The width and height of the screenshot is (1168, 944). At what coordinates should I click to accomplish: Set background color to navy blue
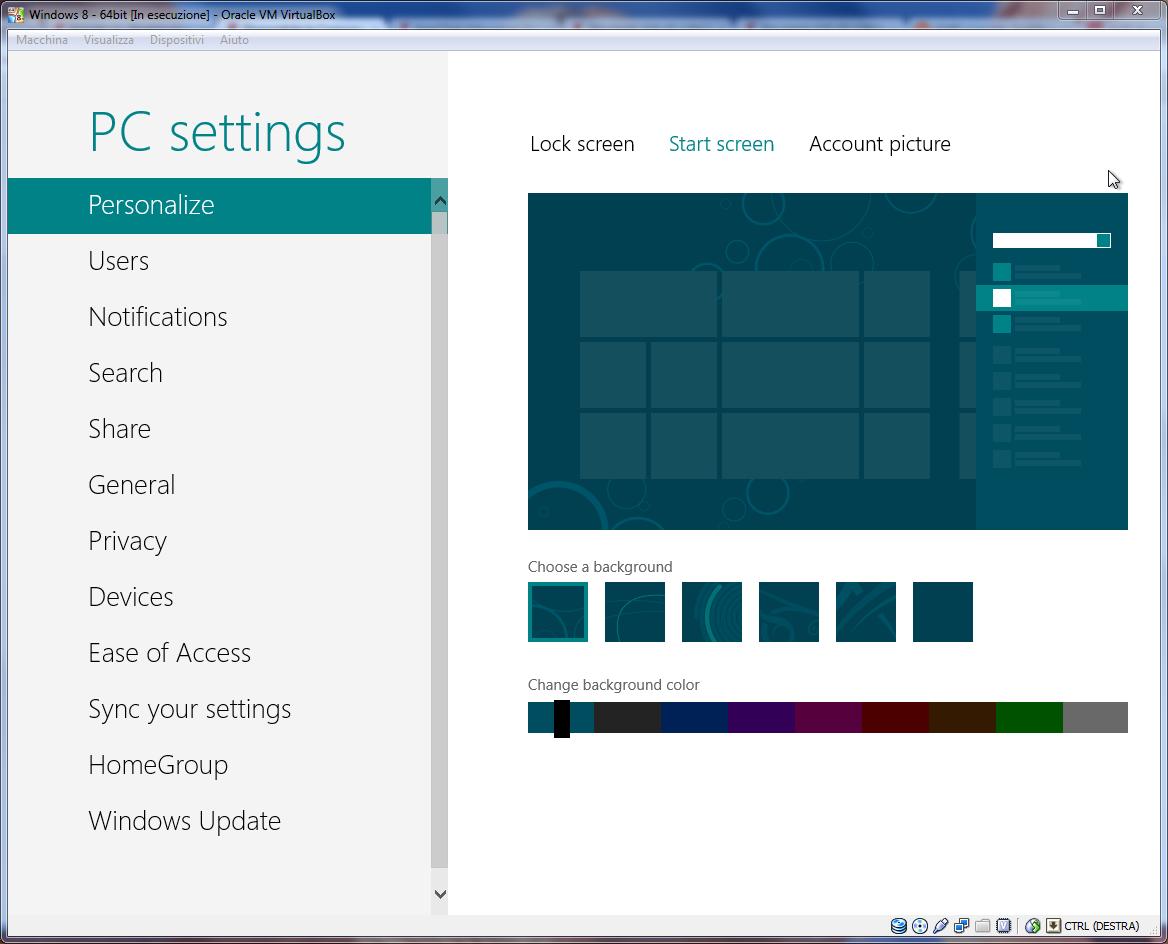(694, 717)
